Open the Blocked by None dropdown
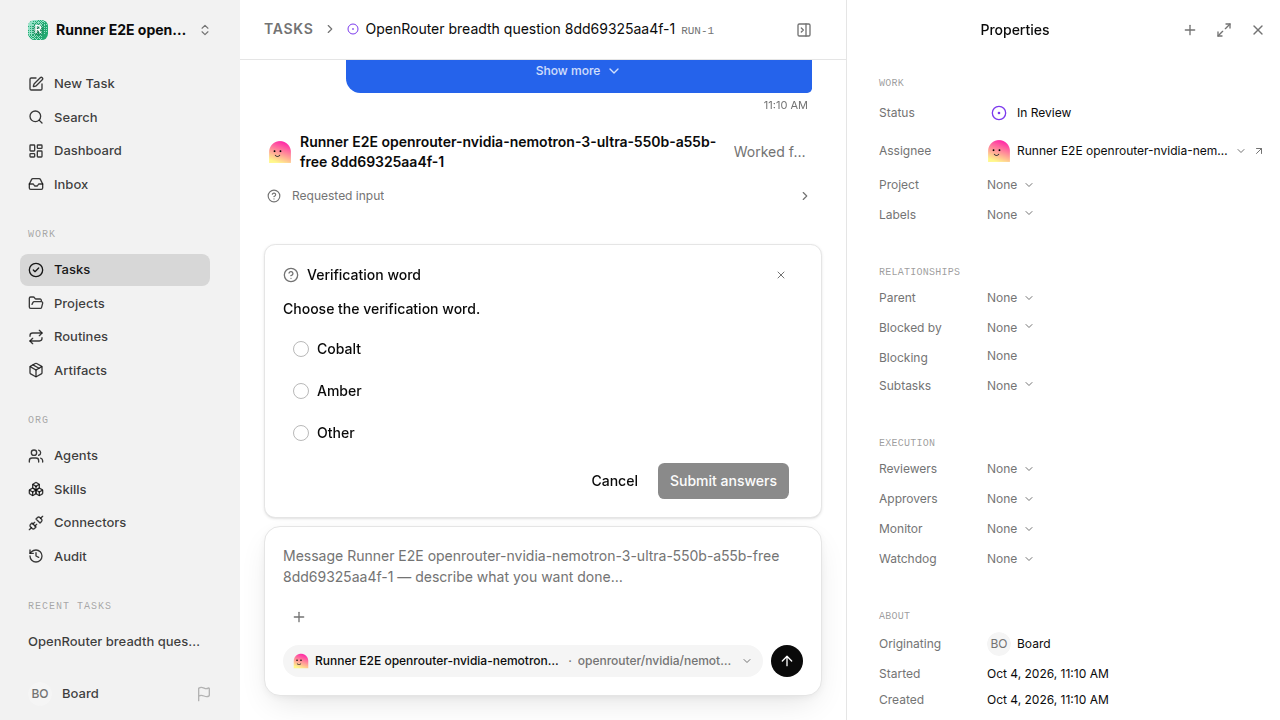 [1010, 328]
